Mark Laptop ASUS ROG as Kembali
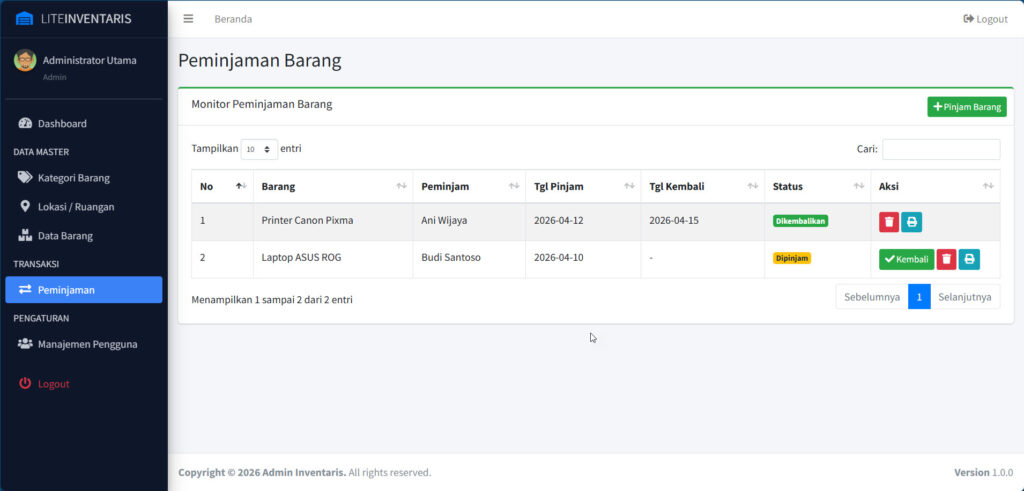Screen dimensions: 1024x491 coord(906,260)
